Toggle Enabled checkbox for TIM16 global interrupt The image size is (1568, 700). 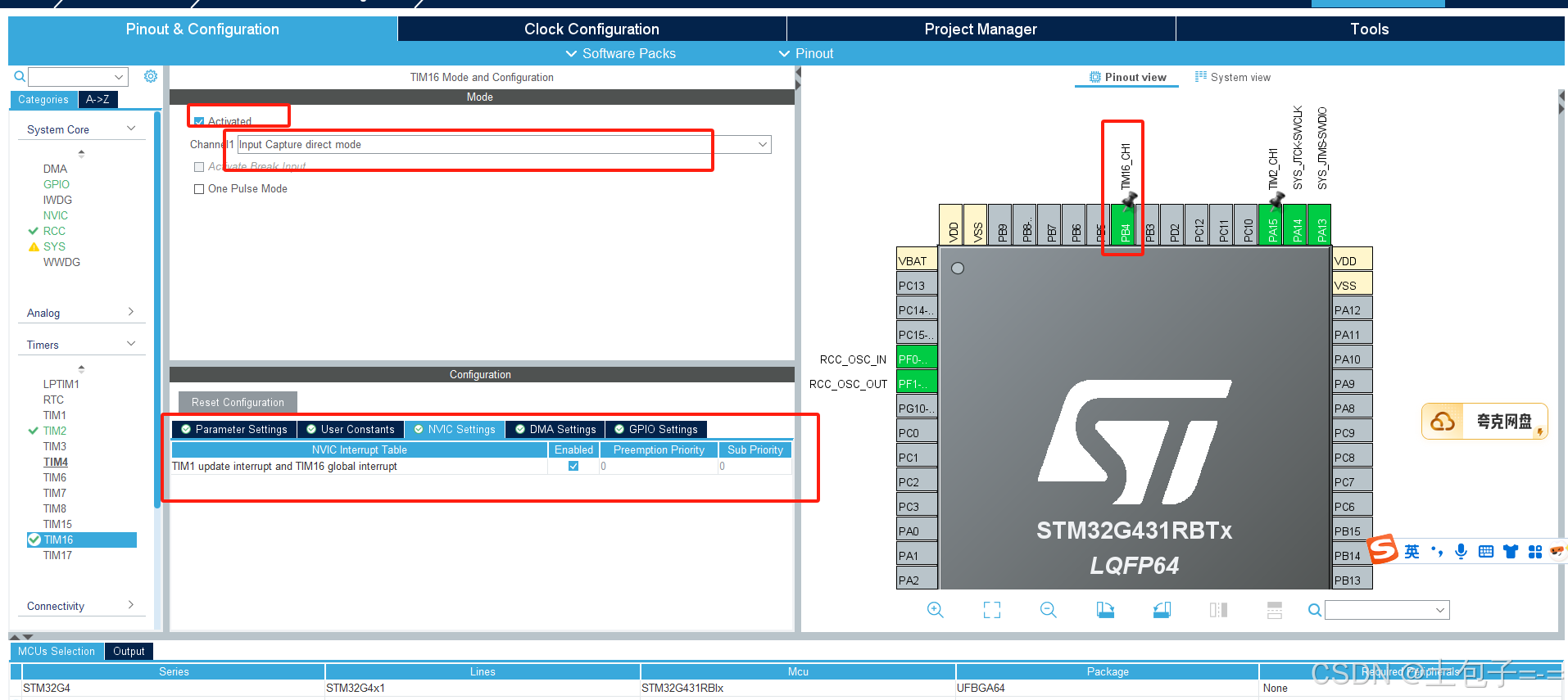pos(573,466)
